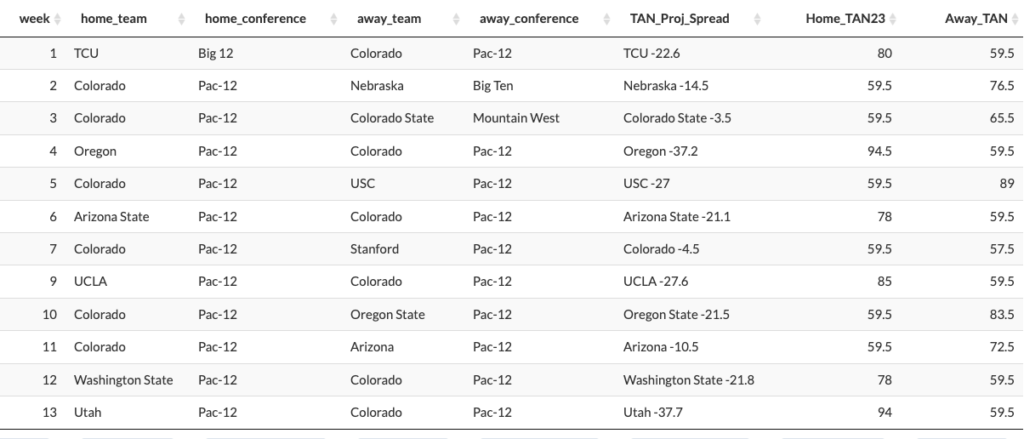
Task: Click Home_TAN23 sort arrows icon
Action: point(893,19)
